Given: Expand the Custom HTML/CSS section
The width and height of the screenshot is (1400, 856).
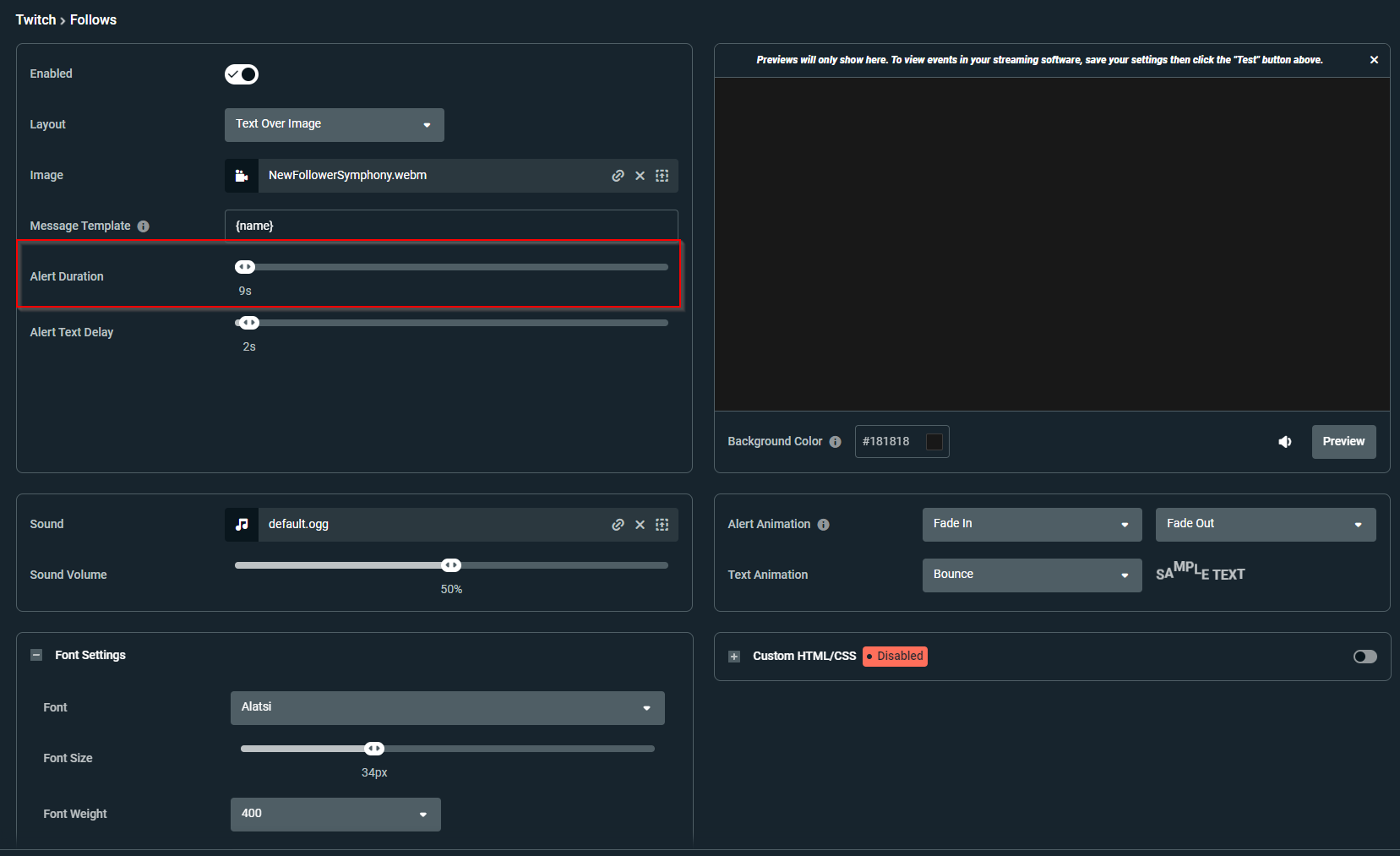Looking at the screenshot, I should (733, 657).
